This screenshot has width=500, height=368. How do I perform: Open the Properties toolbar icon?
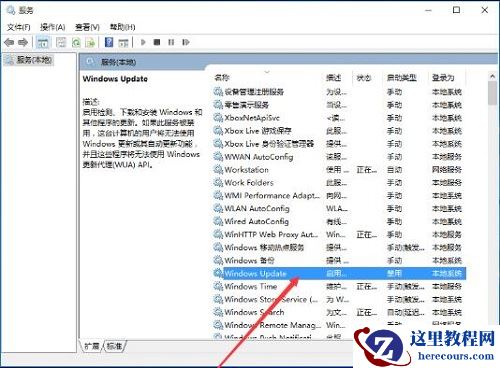coord(61,42)
